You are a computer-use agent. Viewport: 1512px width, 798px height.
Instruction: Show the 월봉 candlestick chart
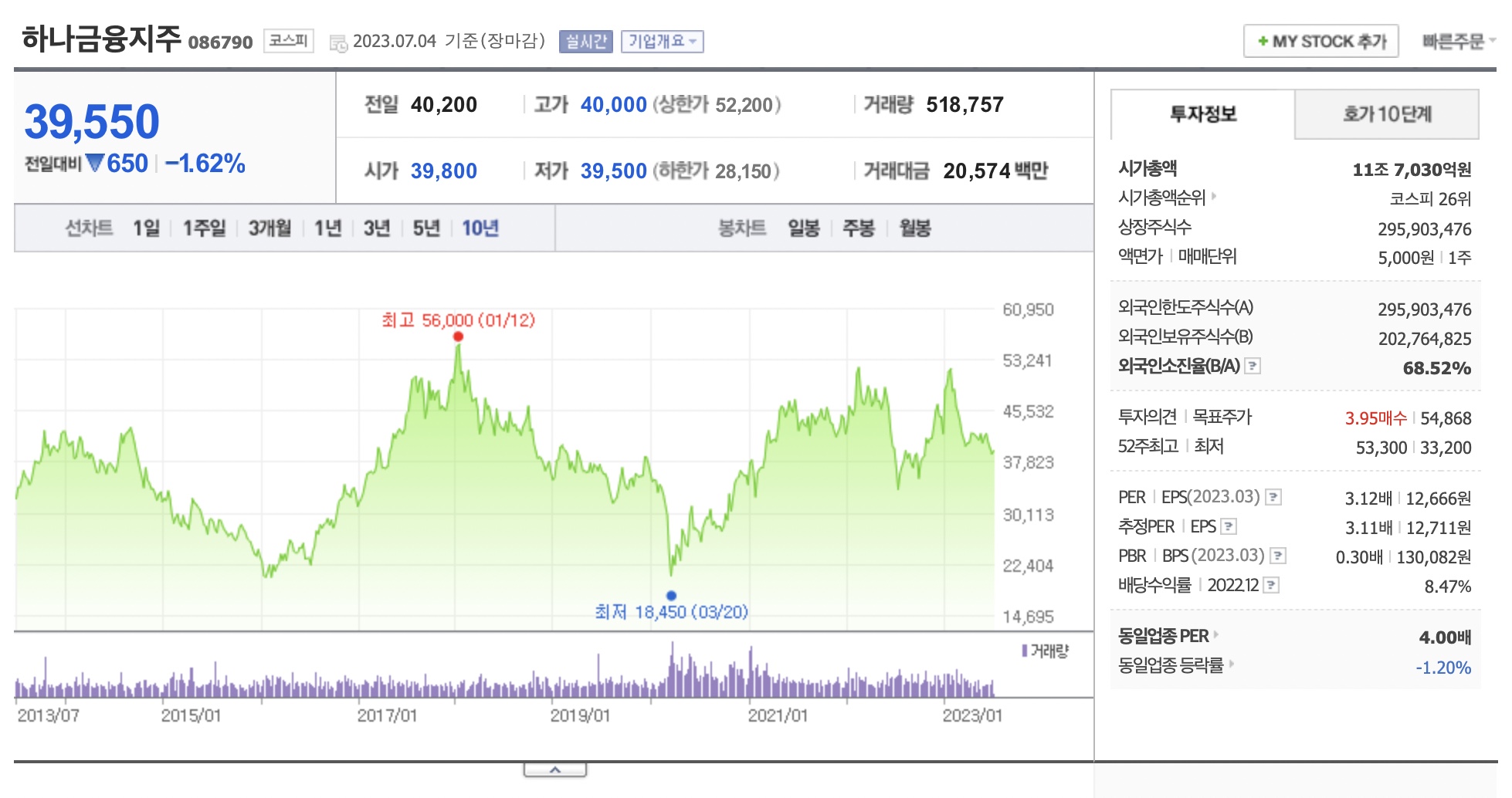[x=915, y=228]
